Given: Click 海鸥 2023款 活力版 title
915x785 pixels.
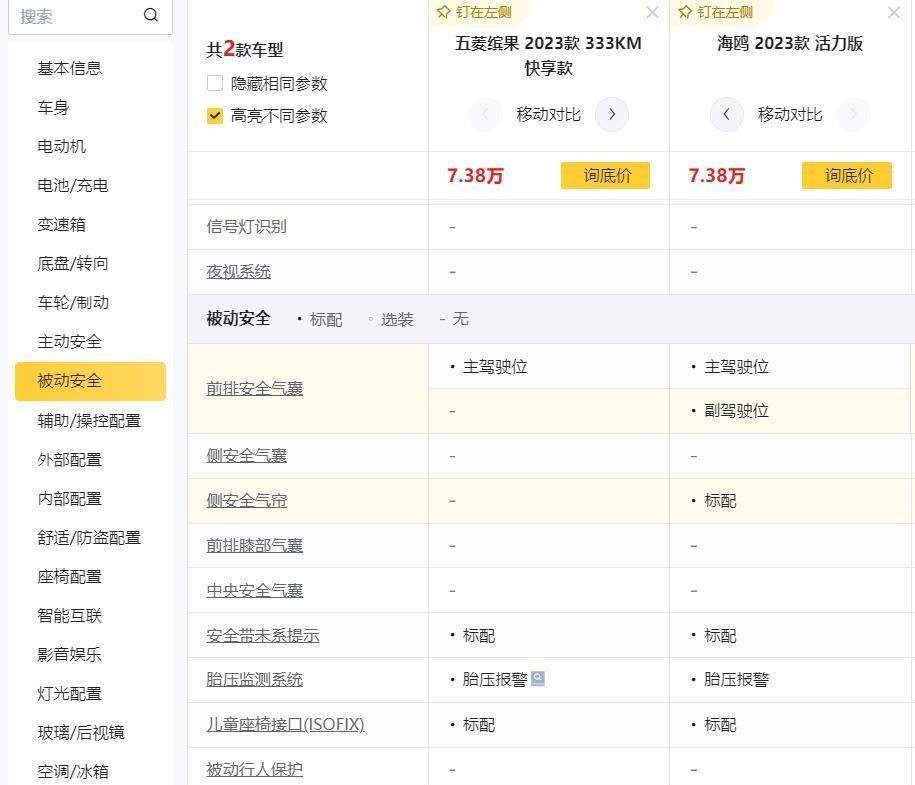Looking at the screenshot, I should click(x=790, y=44).
